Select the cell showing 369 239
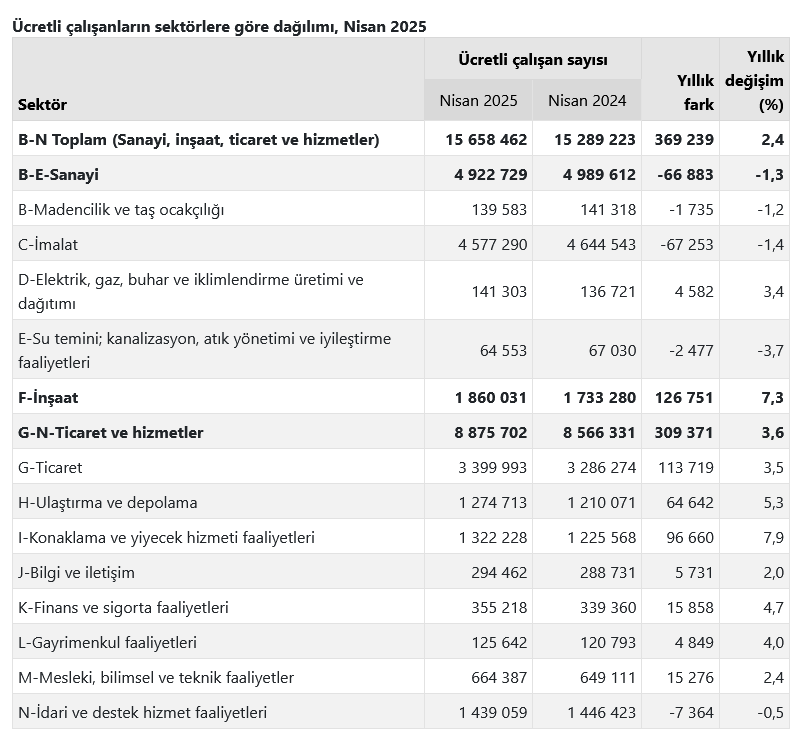This screenshot has width=801, height=745. click(x=684, y=139)
